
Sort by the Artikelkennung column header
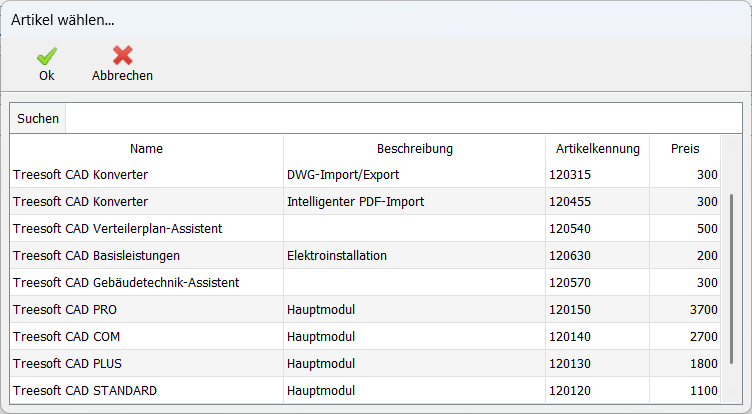tap(597, 149)
